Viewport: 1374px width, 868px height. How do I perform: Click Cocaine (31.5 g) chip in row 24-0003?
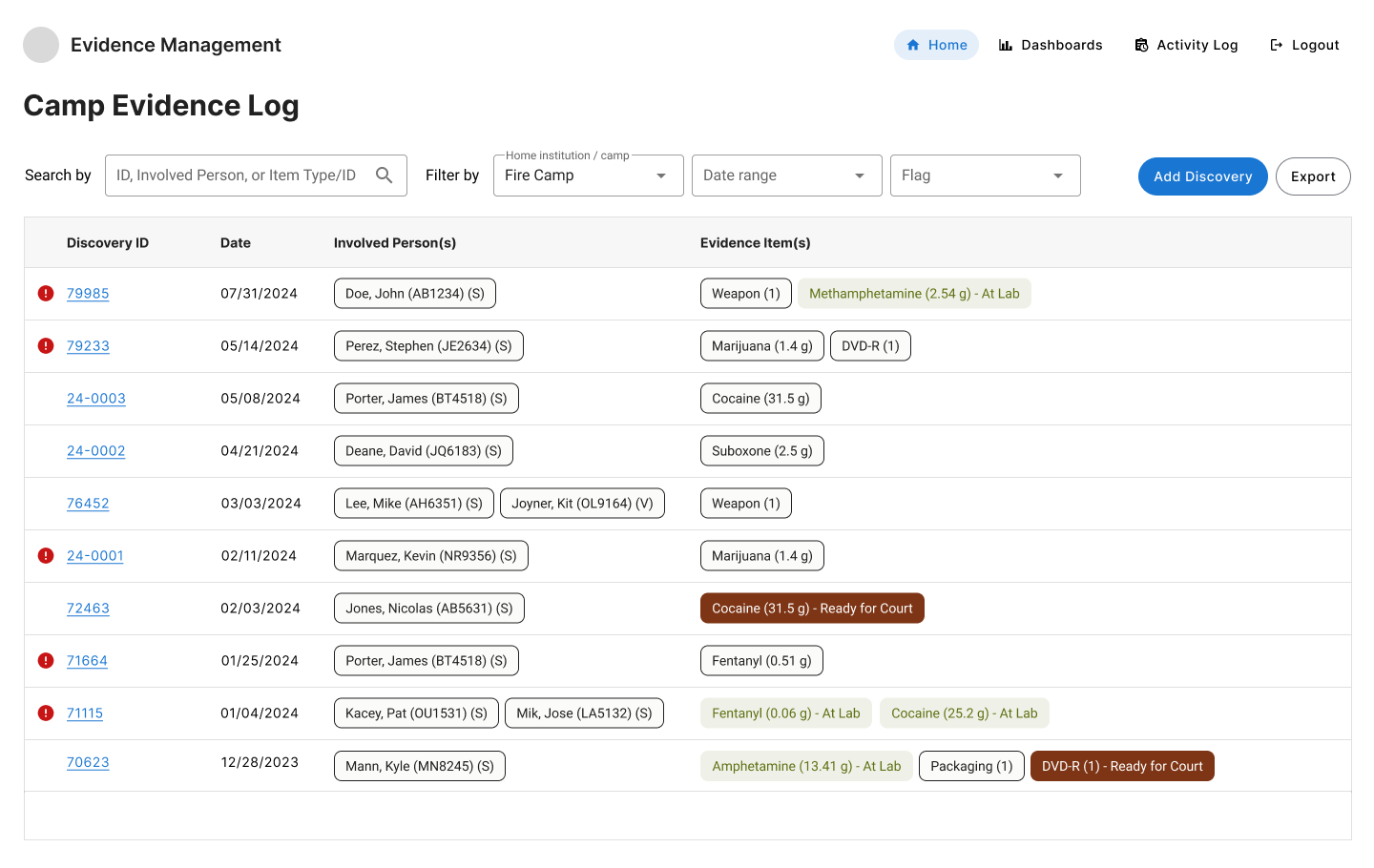760,399
